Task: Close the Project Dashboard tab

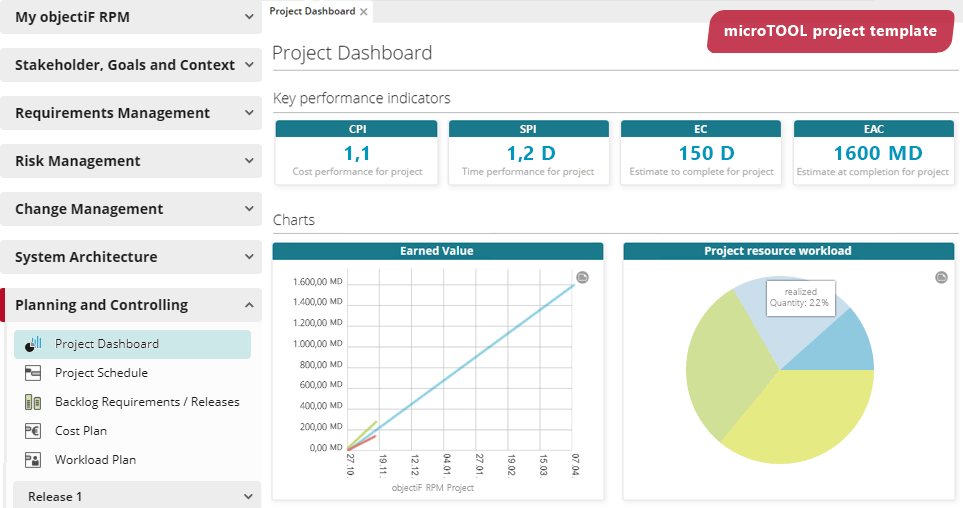Action: coord(364,12)
